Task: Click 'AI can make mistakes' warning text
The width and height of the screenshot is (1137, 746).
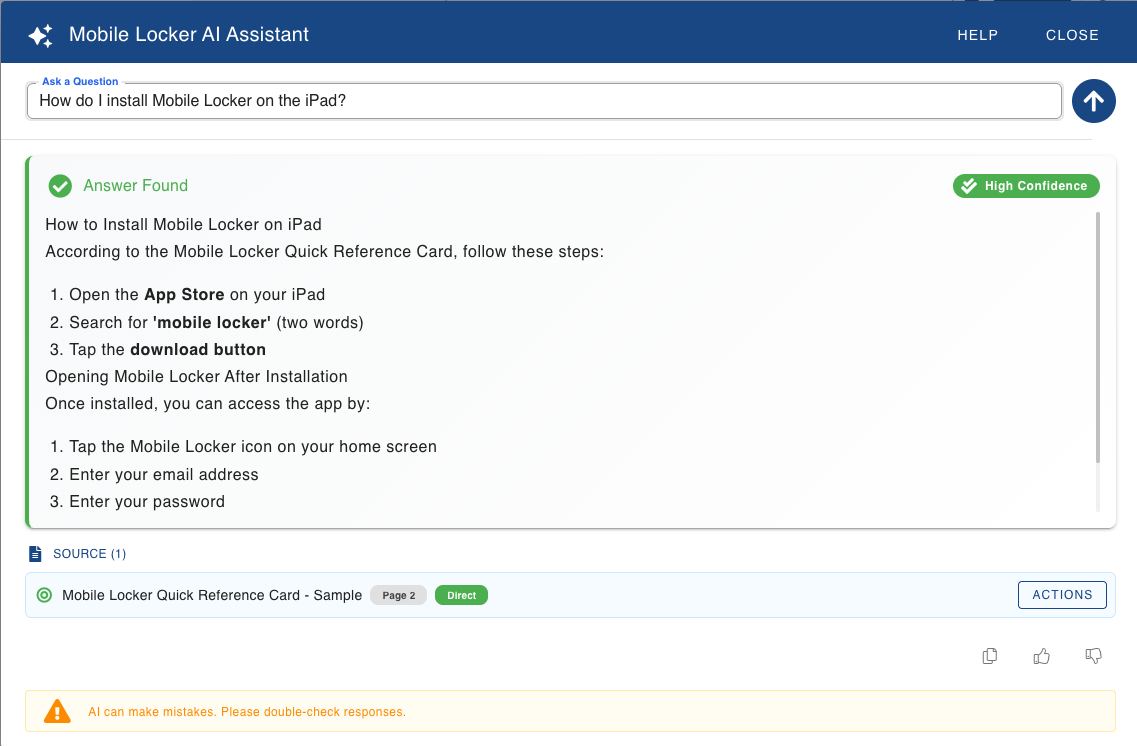Action: tap(247, 712)
